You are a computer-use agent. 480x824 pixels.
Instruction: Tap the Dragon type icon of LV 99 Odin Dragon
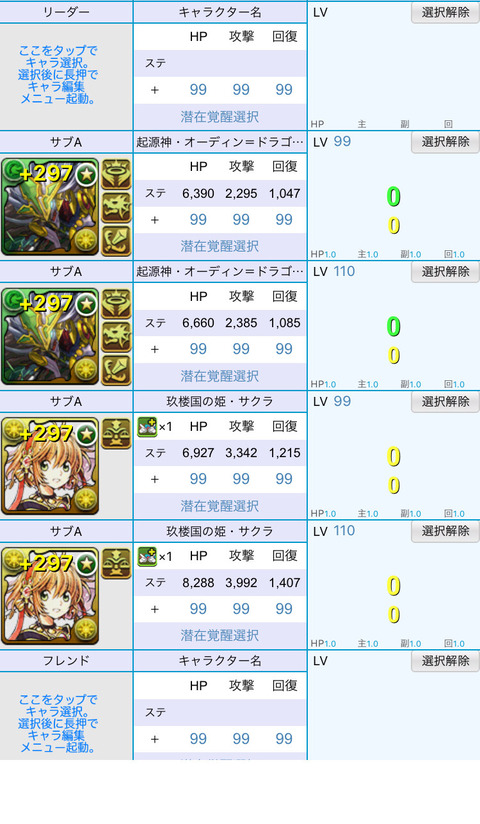point(116,207)
